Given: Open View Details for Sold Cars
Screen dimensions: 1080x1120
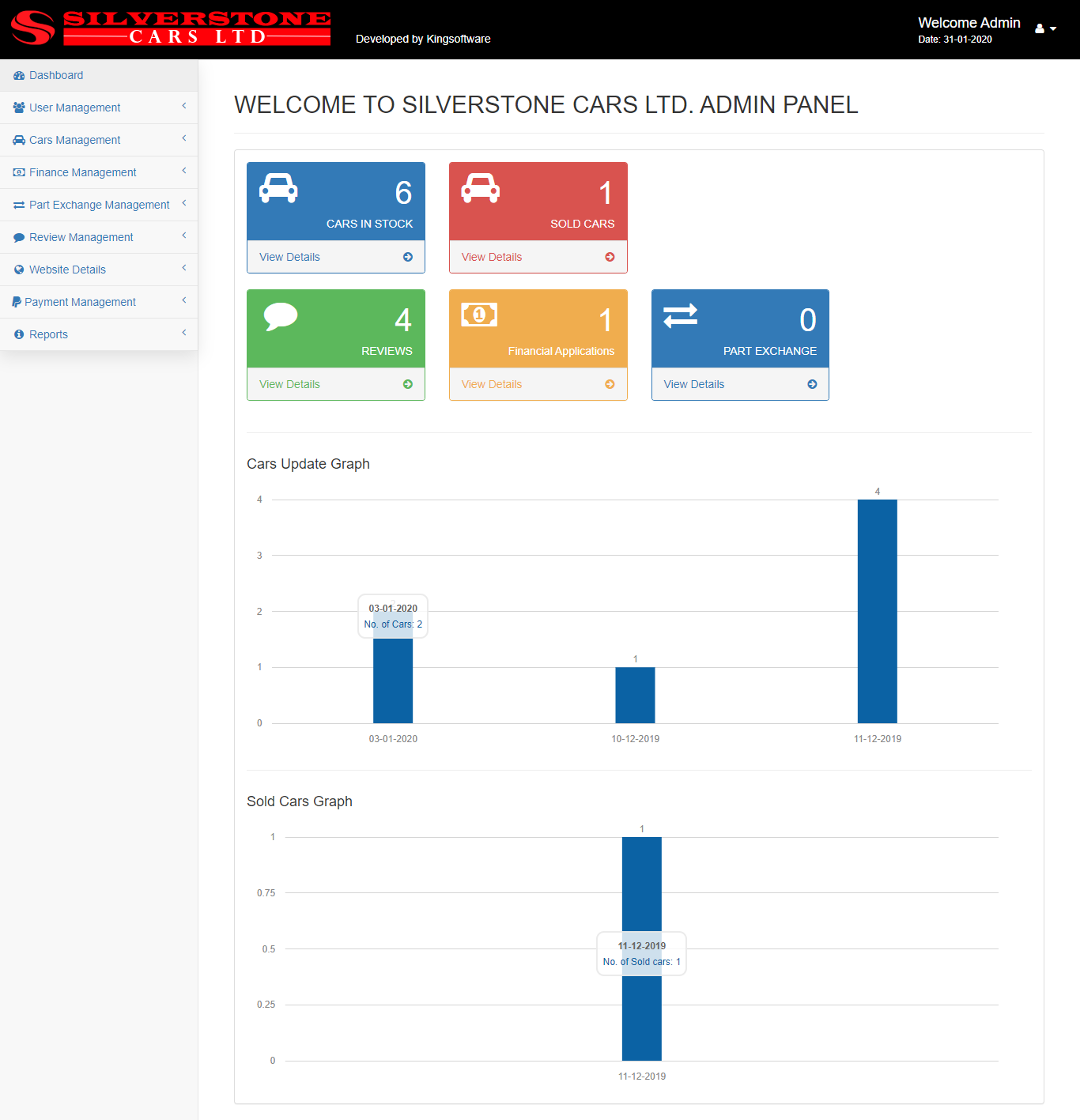Looking at the screenshot, I should (x=492, y=257).
